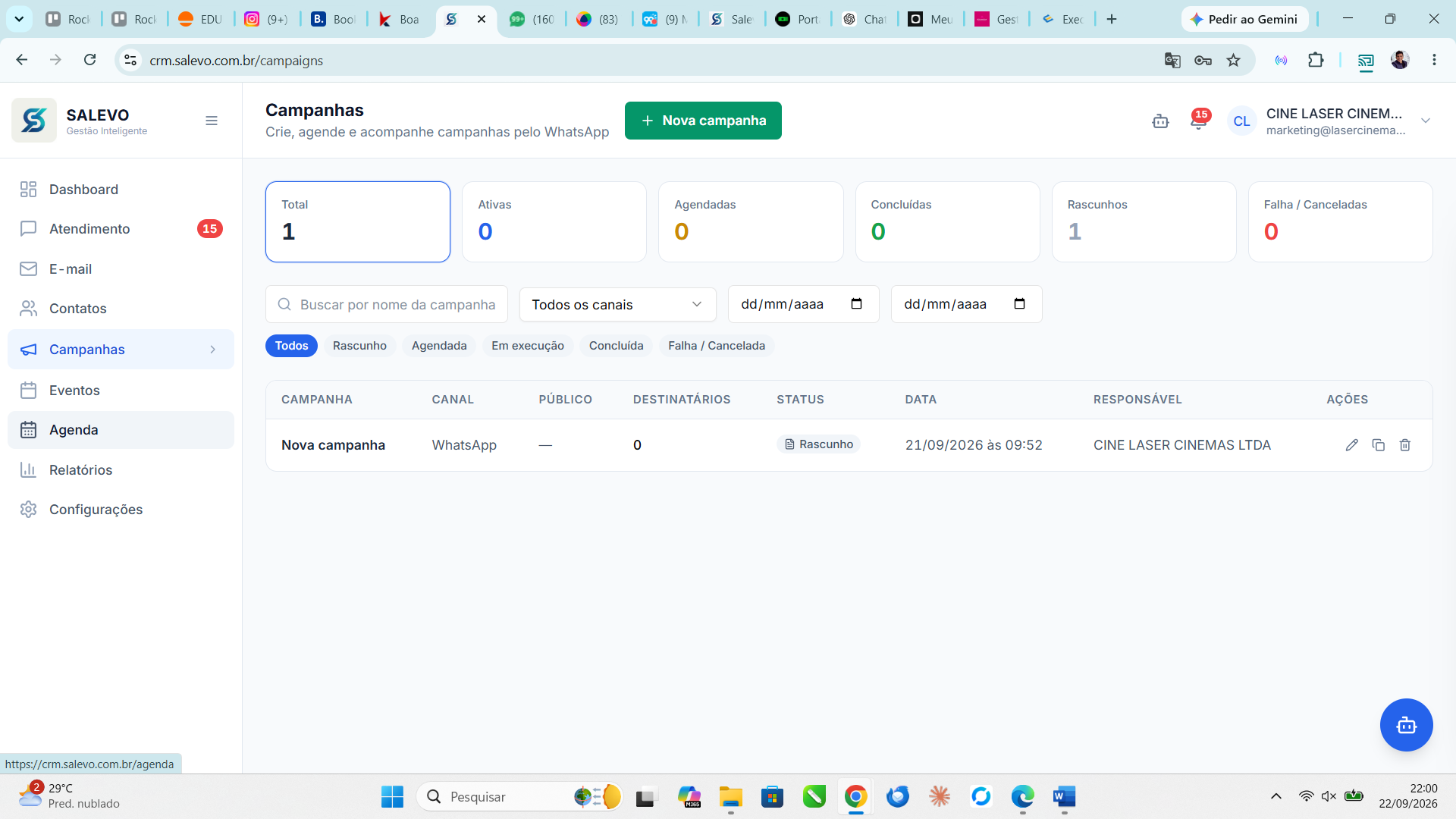Go to Dashboard in the sidebar

(x=121, y=190)
